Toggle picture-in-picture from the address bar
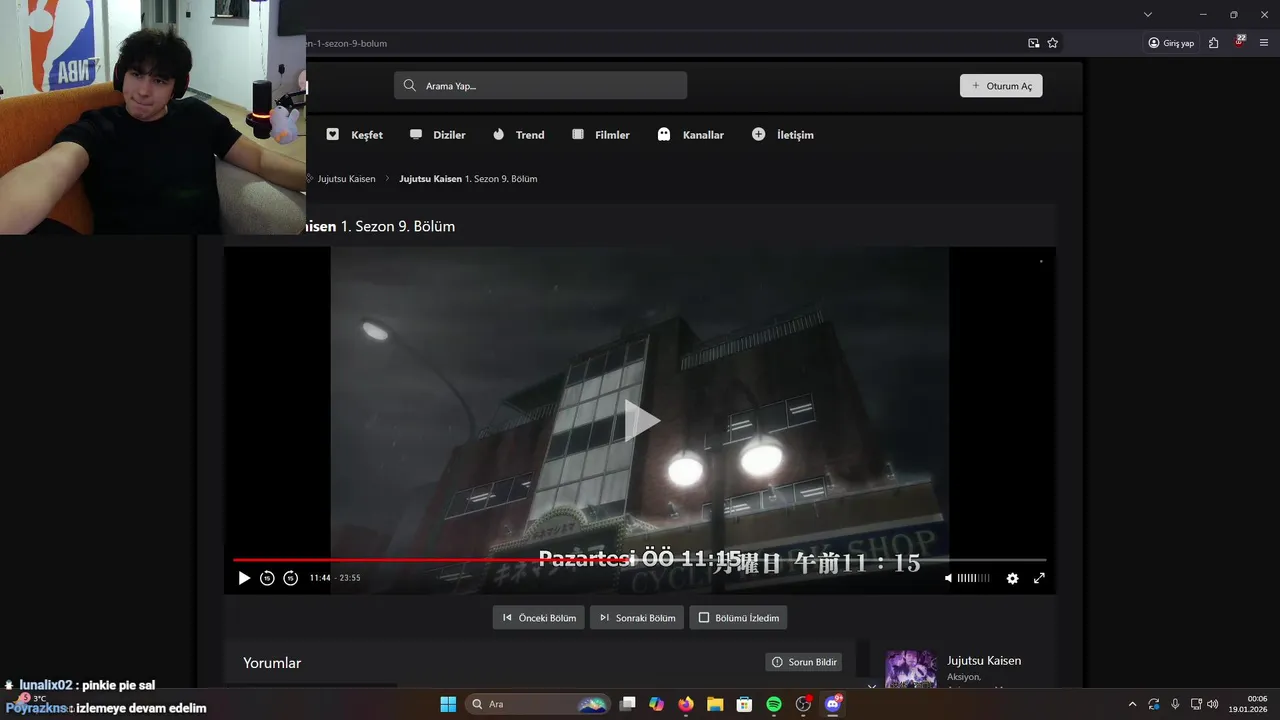 (1034, 43)
